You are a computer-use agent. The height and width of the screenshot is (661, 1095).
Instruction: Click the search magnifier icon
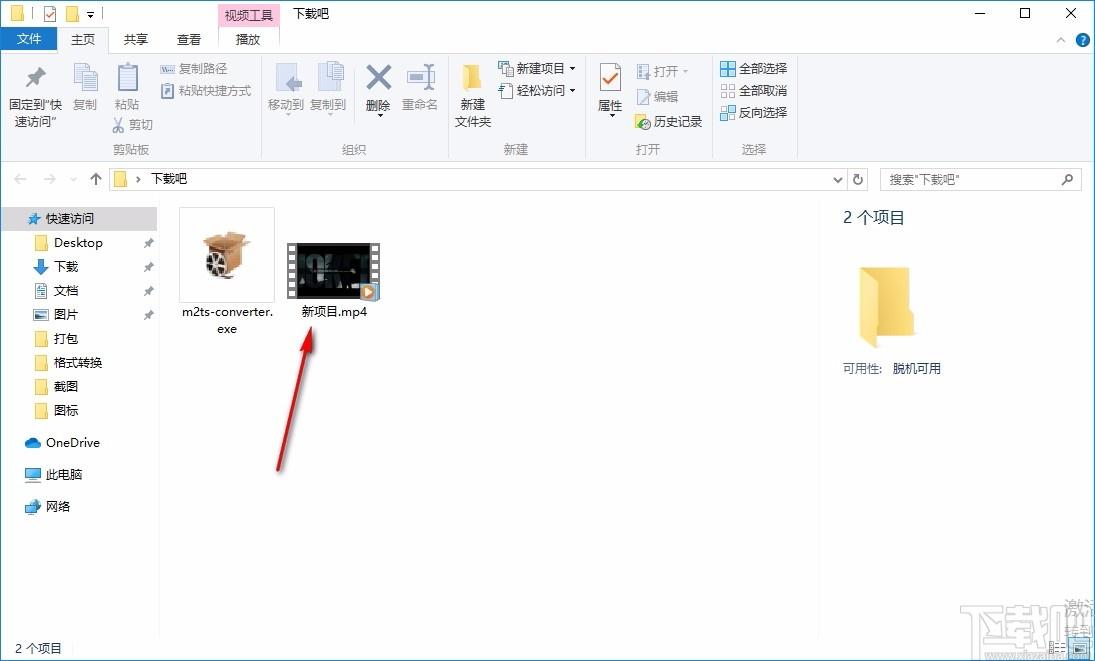[x=1067, y=179]
